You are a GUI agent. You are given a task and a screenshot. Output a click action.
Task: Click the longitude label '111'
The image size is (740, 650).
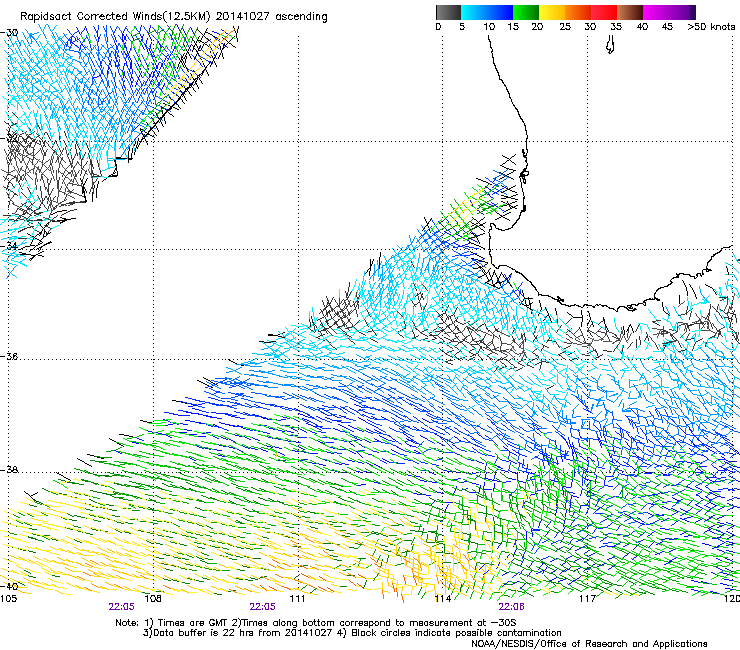click(298, 599)
